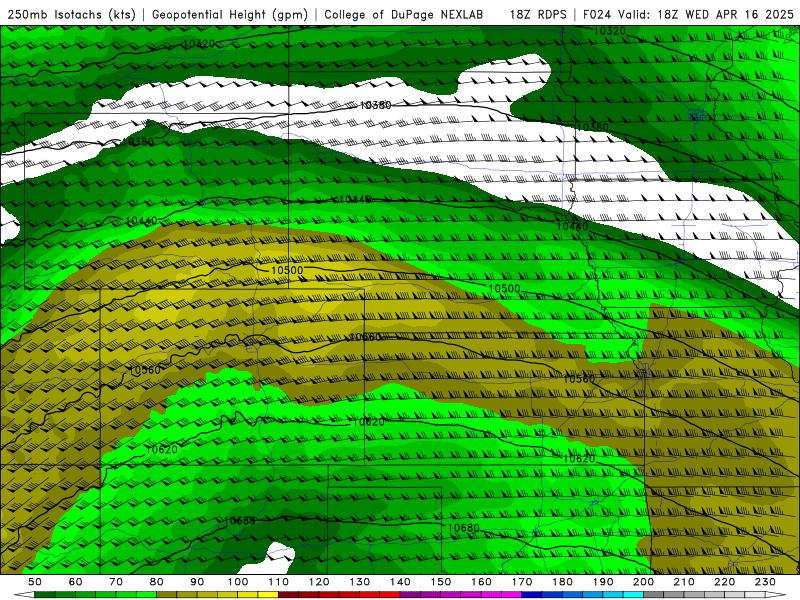Click the "College of DuPage NEXLAB" header text

coord(403,14)
